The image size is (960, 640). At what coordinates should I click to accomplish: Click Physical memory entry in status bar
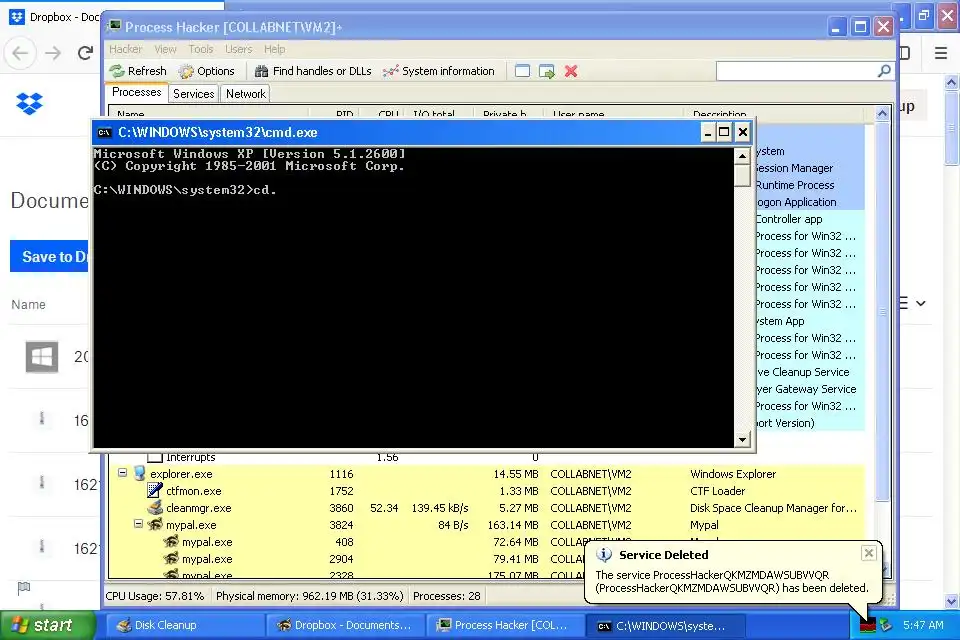(x=310, y=596)
